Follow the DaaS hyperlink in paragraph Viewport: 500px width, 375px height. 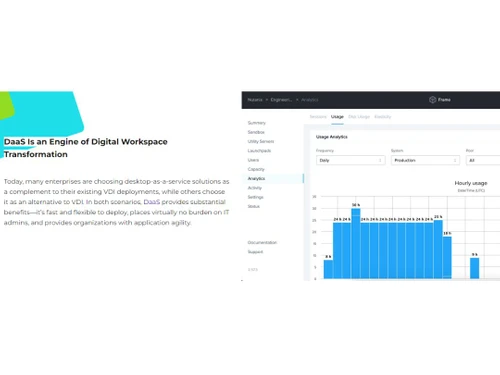coord(152,202)
